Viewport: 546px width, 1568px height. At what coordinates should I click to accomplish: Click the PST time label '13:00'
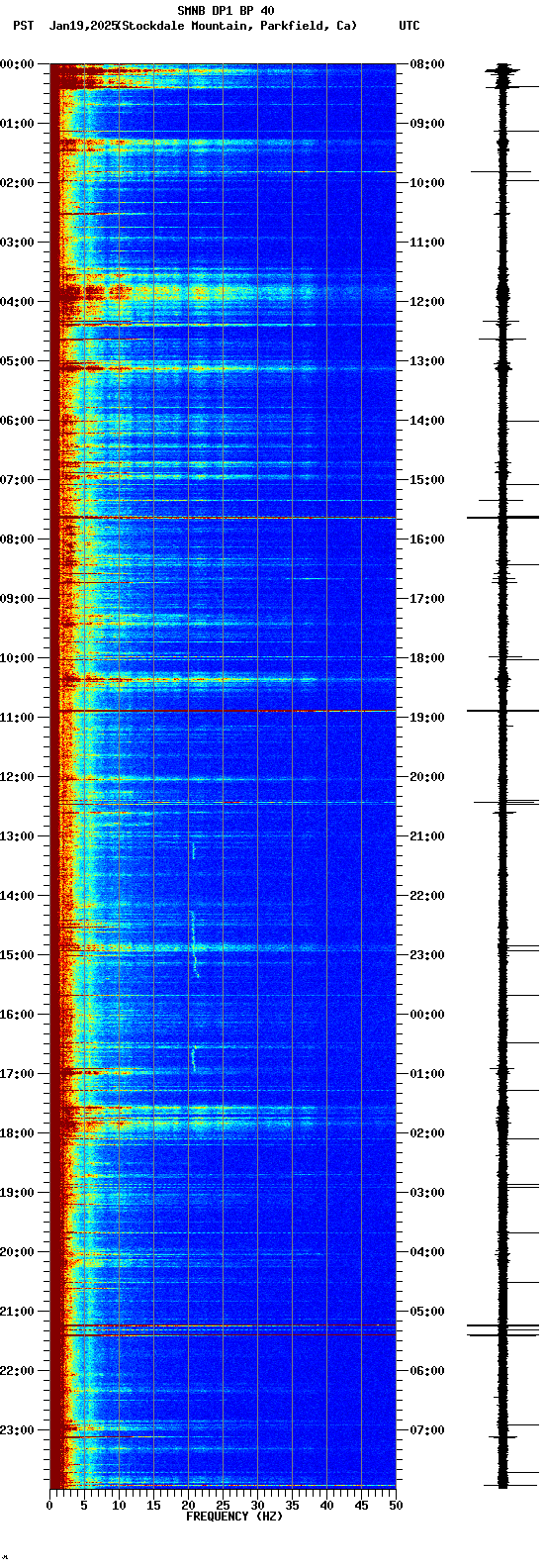[x=17, y=836]
